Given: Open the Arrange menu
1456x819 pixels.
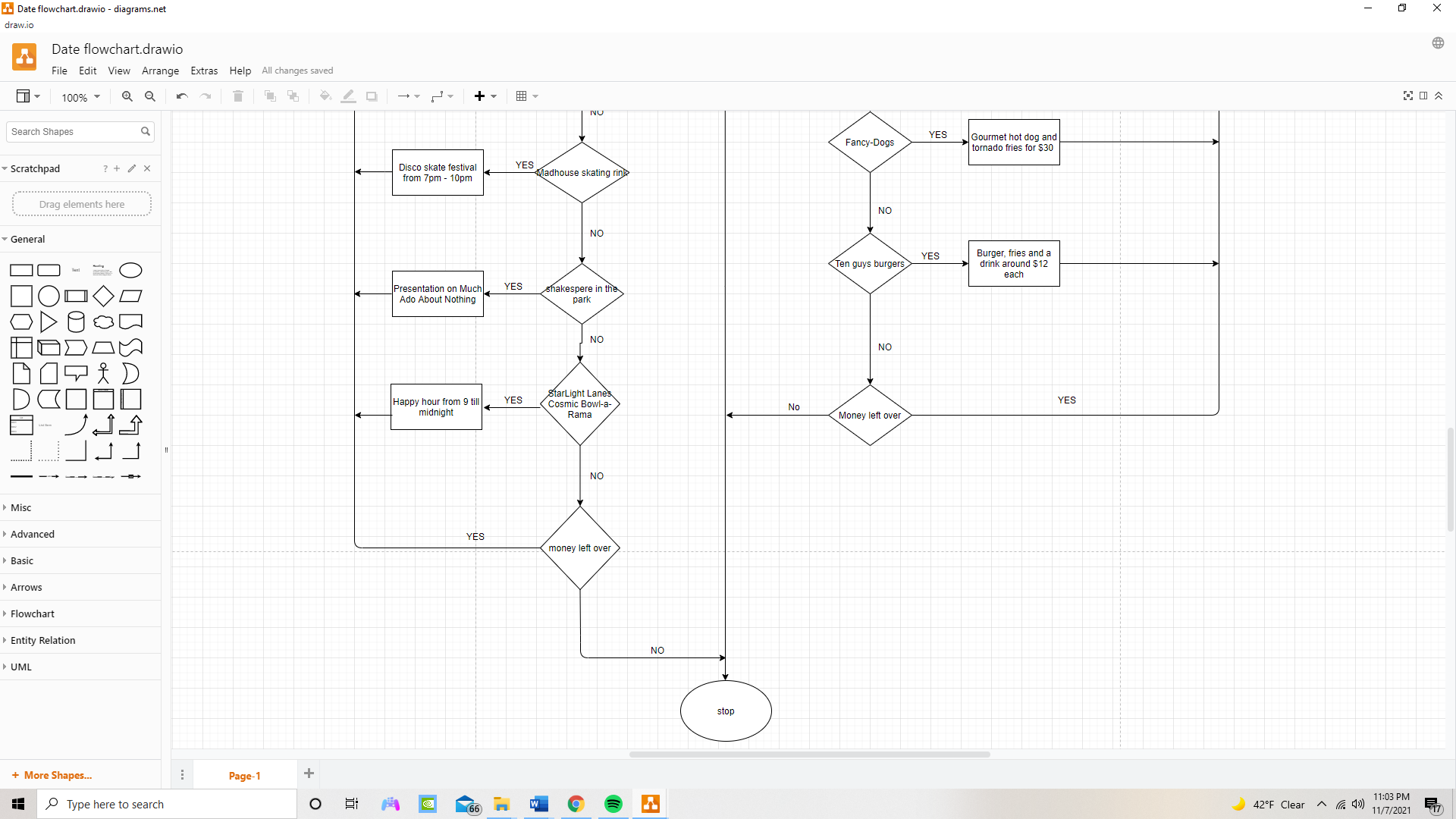Looking at the screenshot, I should coord(160,71).
